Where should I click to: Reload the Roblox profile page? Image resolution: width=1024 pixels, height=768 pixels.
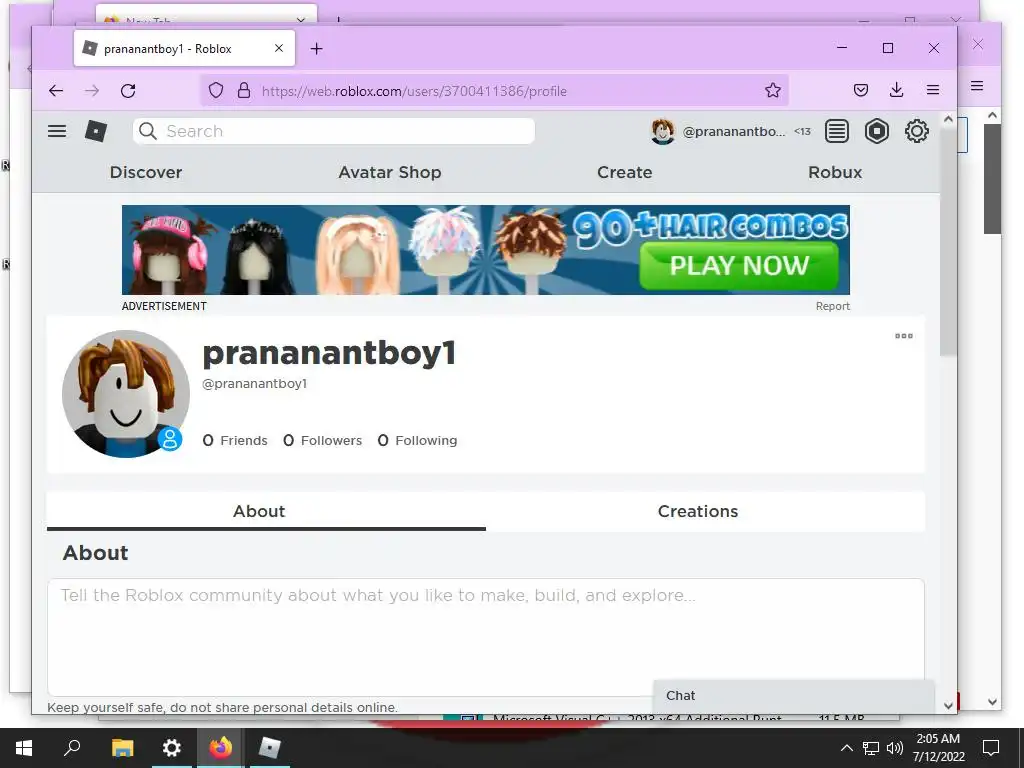coord(128,91)
